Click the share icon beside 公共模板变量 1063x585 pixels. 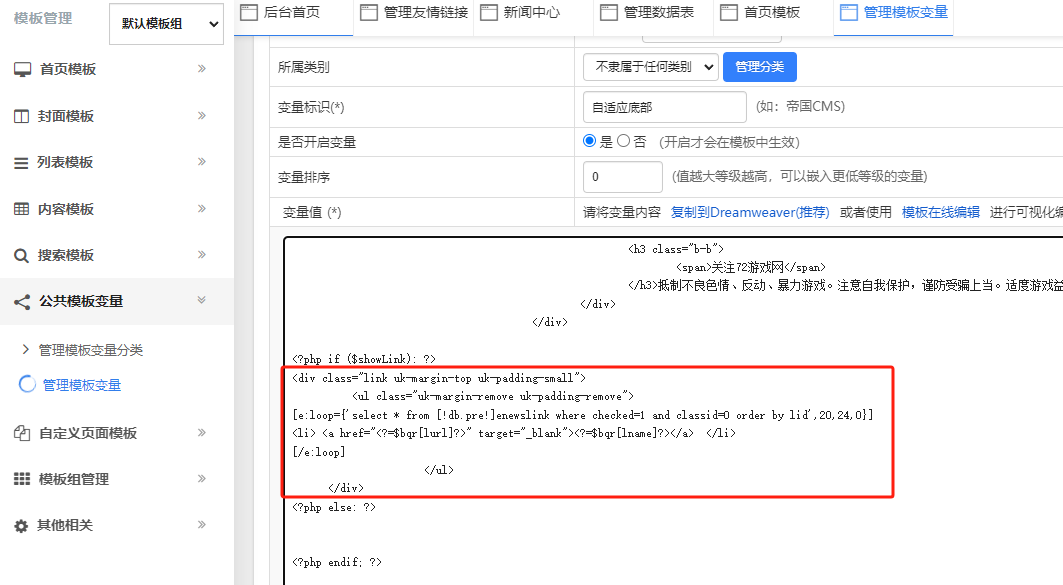coord(22,302)
